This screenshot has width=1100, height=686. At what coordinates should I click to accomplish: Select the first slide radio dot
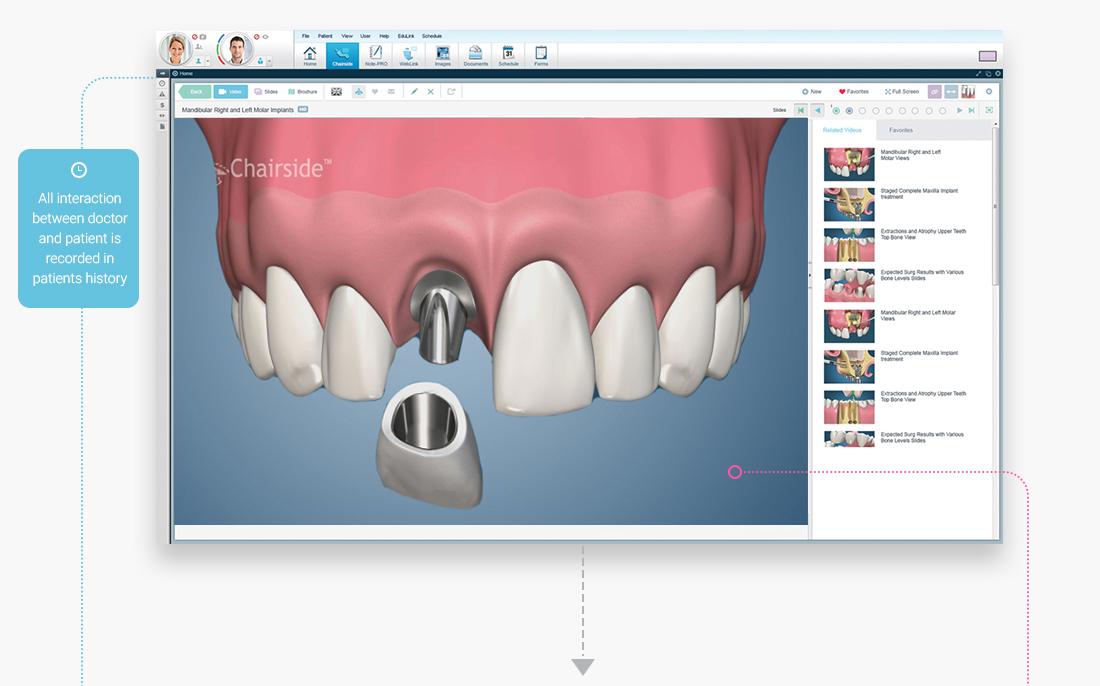(836, 109)
